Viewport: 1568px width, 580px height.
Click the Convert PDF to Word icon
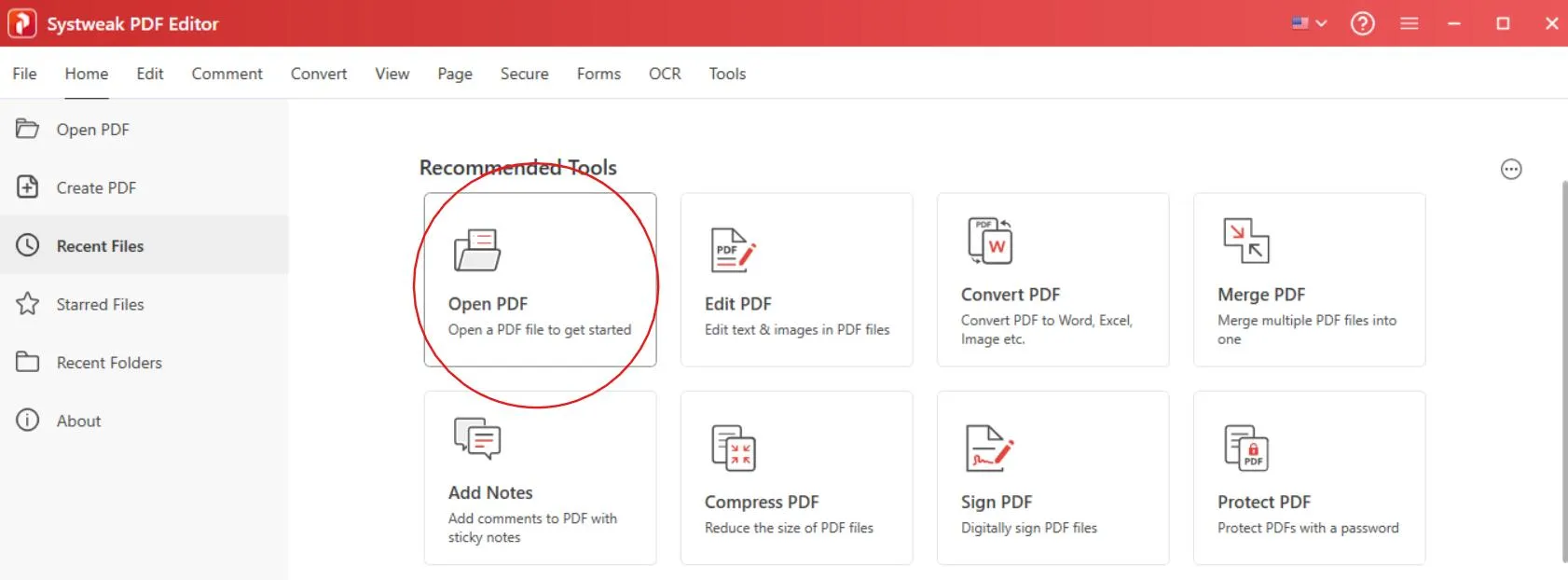(989, 241)
